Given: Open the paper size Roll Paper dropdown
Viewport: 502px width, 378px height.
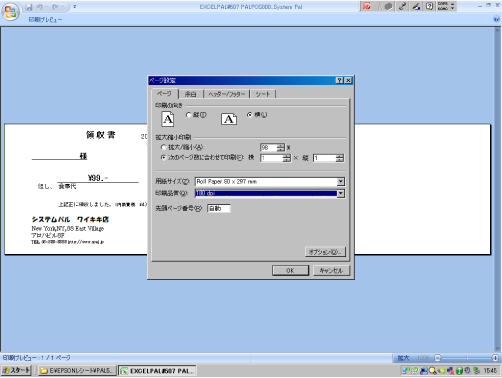Looking at the screenshot, I should click(x=341, y=182).
